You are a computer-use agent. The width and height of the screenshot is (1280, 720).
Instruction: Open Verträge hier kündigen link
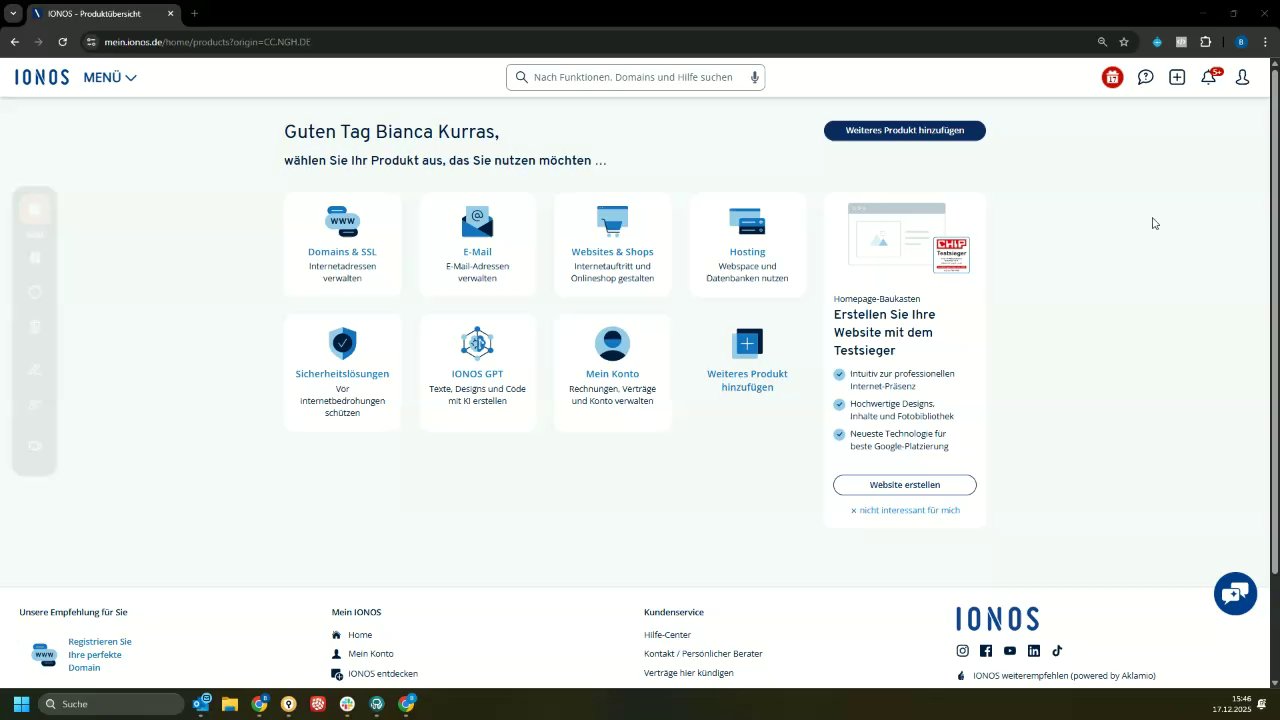click(689, 673)
